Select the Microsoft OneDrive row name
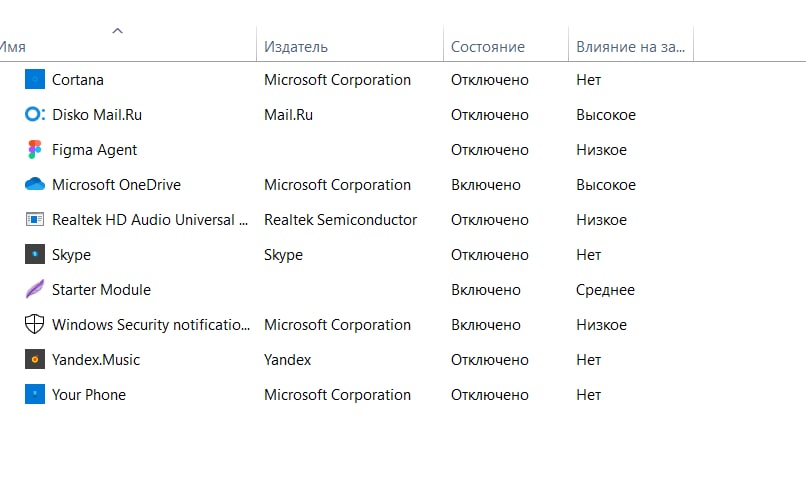Screen dimensions: 806x486 (116, 185)
